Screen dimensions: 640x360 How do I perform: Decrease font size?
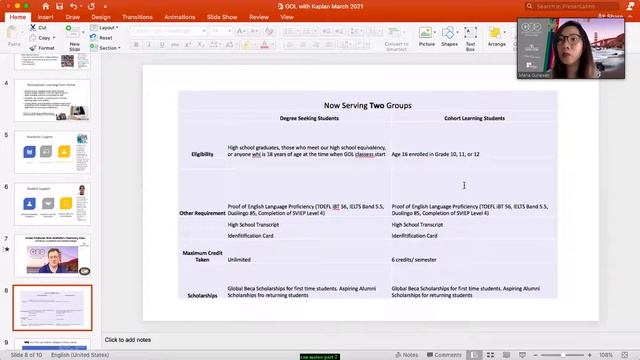pyautogui.click(x=254, y=31)
